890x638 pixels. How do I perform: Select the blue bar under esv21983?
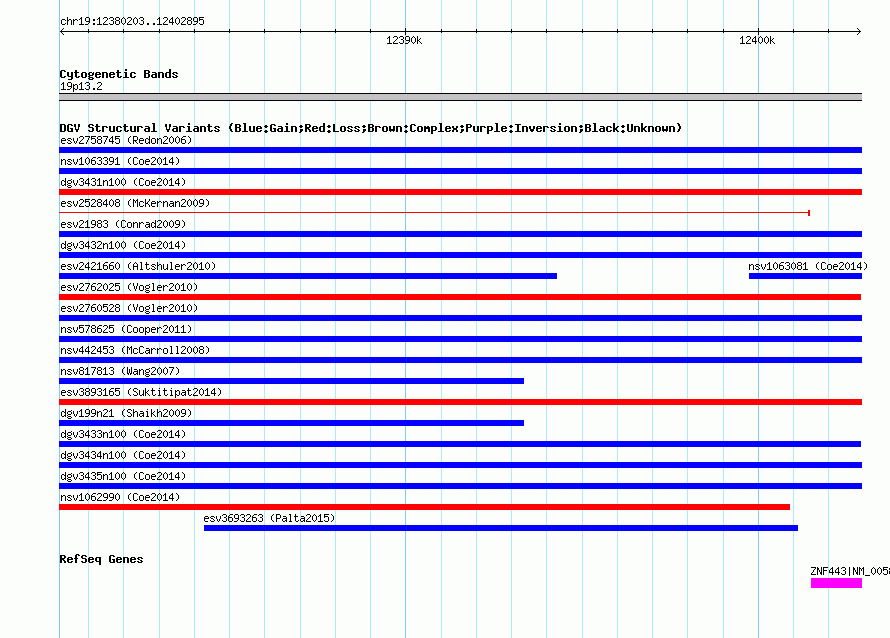tap(460, 234)
